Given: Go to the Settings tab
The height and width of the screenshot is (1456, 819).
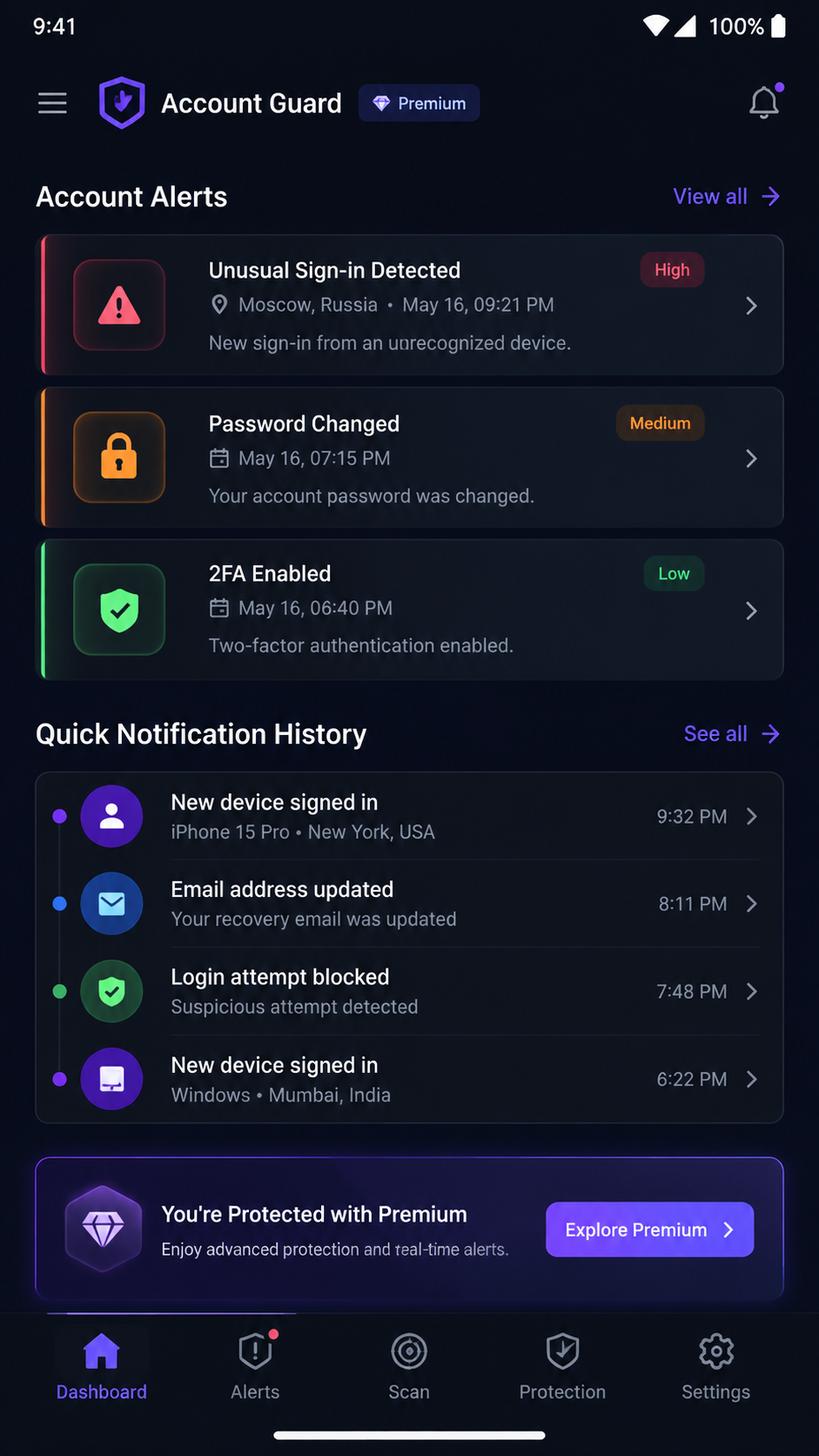Looking at the screenshot, I should click(715, 1366).
